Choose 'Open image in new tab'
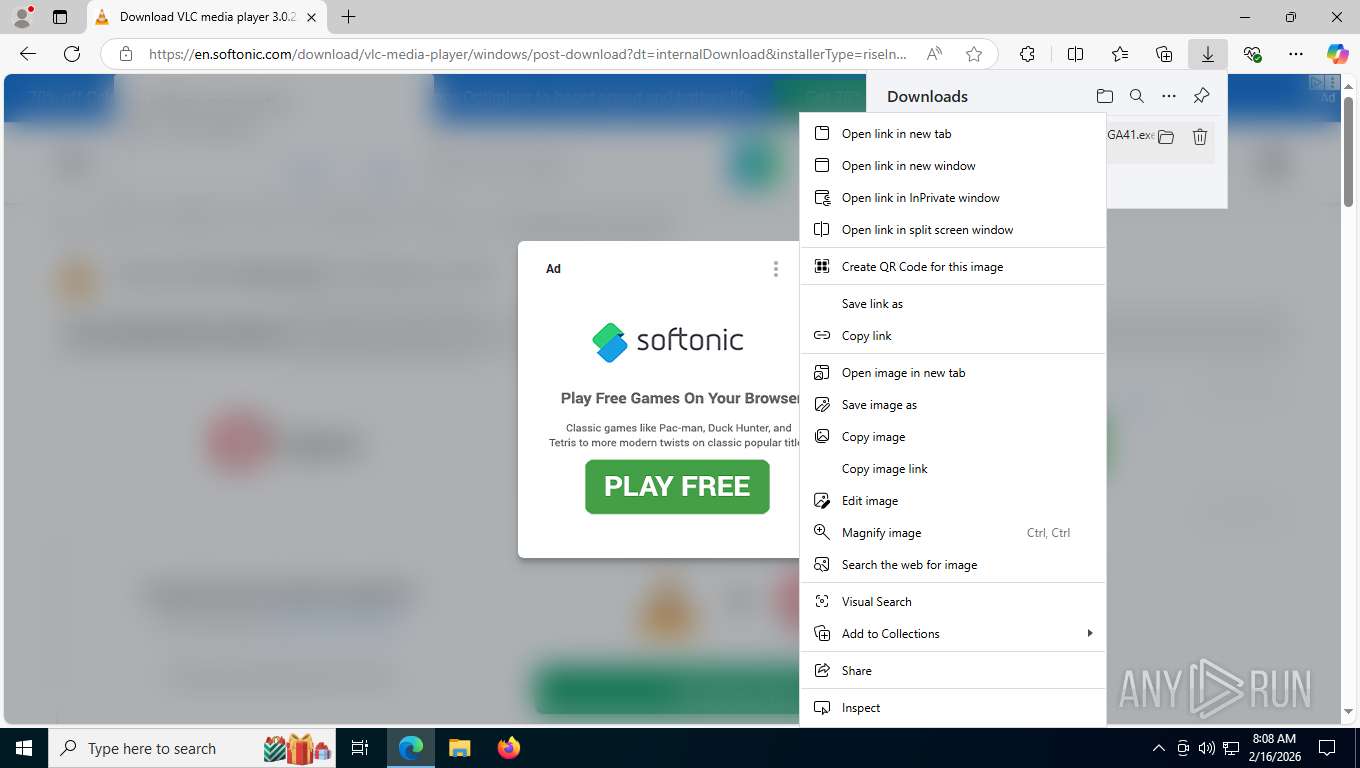Screen dimensions: 1360x768 pos(953,373)
